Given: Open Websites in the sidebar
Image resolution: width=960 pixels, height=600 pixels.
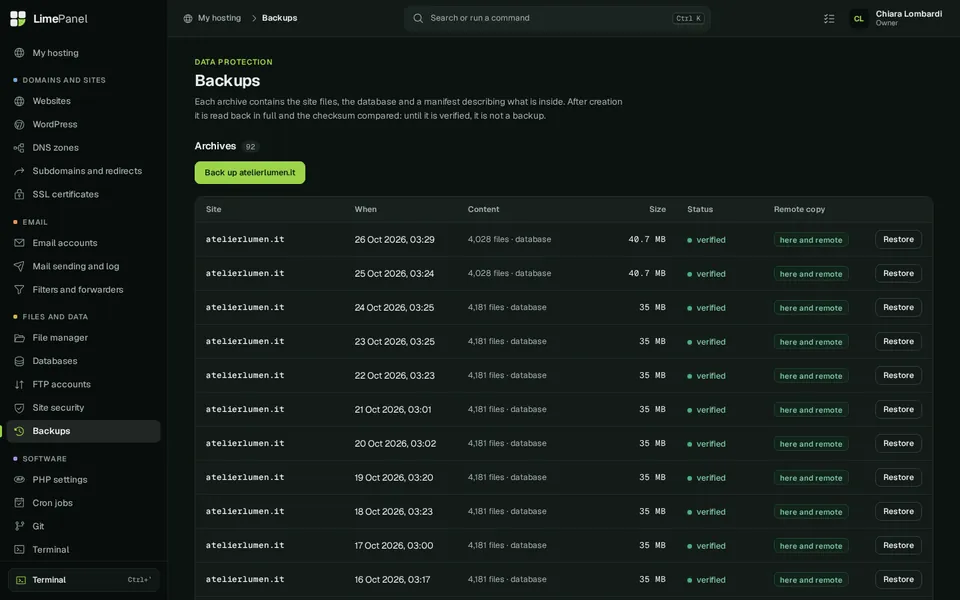Looking at the screenshot, I should coord(83,101).
